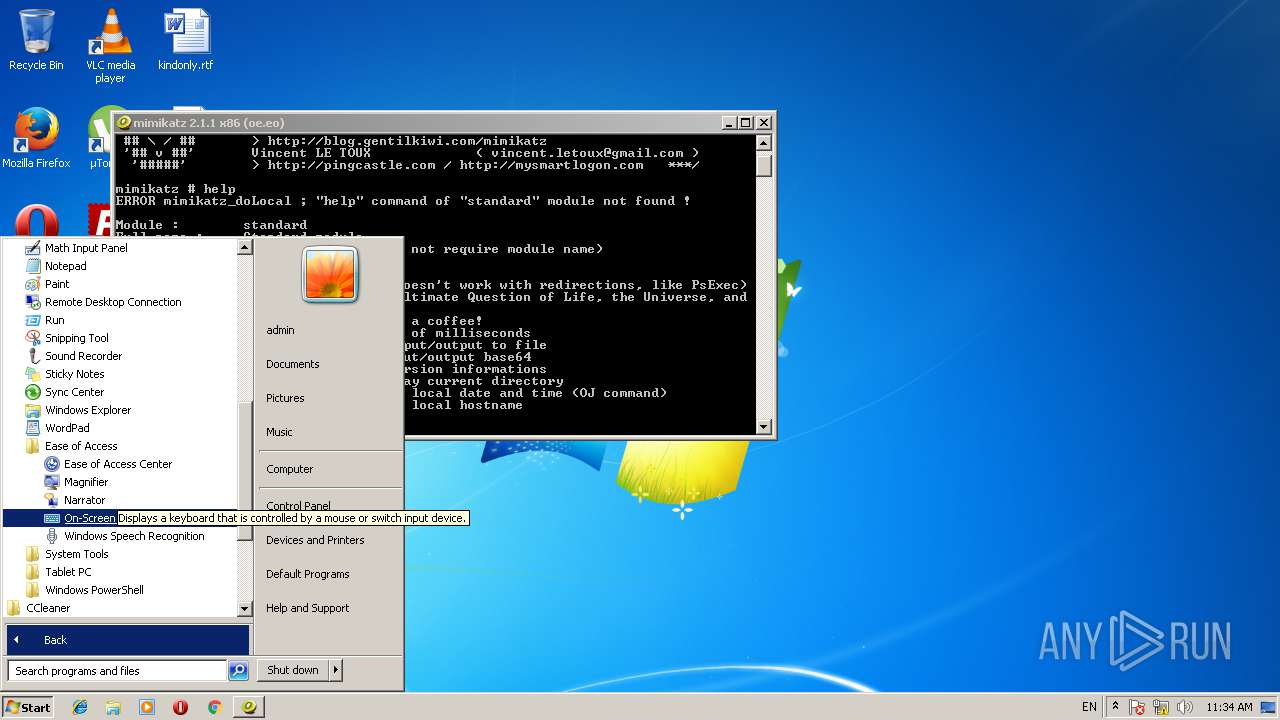The width and height of the screenshot is (1280, 720).
Task: Open Default Programs
Action: (x=307, y=574)
